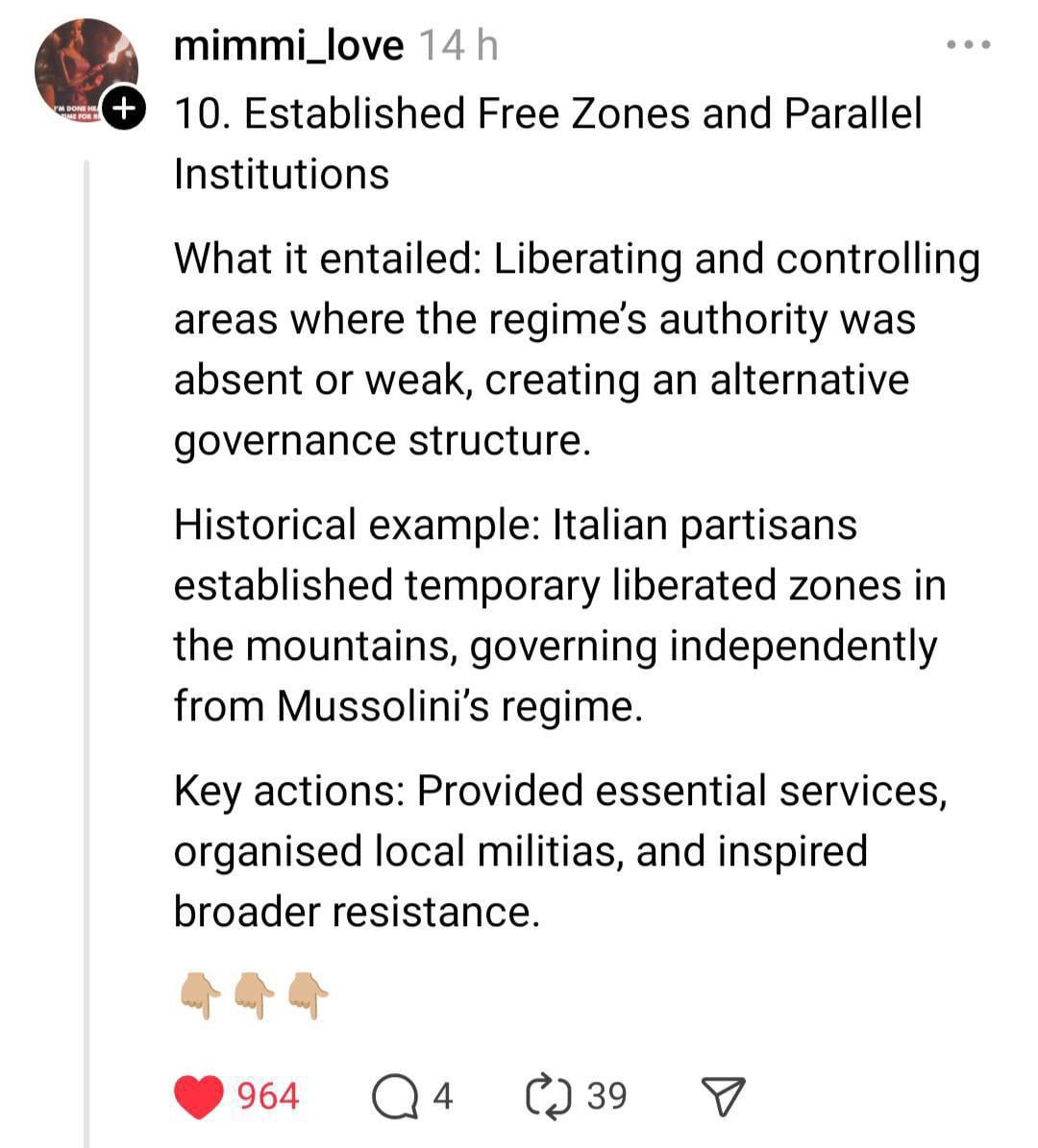Click the 14 h post timestamp
The image size is (1038, 1148).
point(458,45)
